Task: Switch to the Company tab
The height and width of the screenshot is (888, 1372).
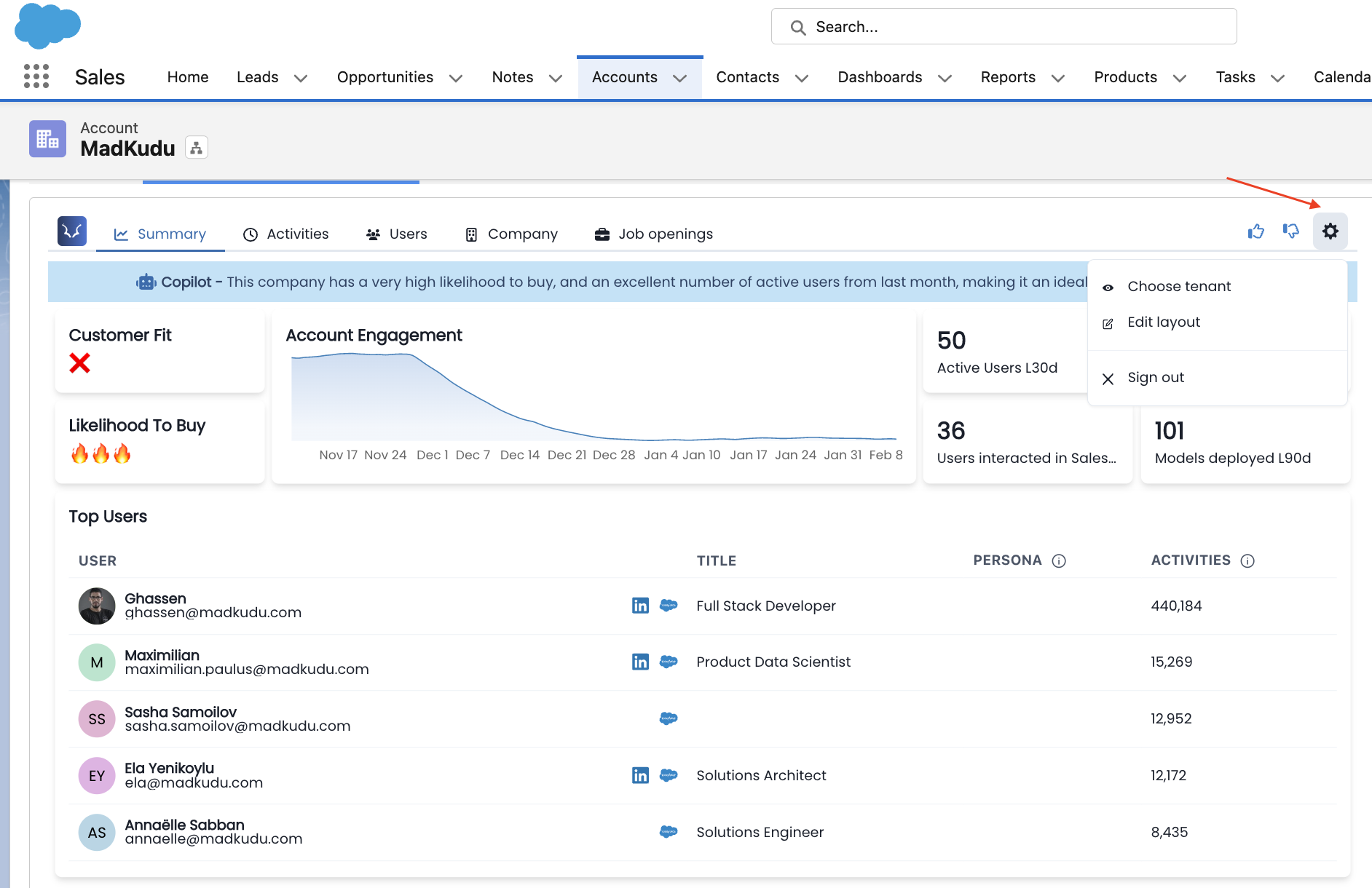Action: pos(511,234)
